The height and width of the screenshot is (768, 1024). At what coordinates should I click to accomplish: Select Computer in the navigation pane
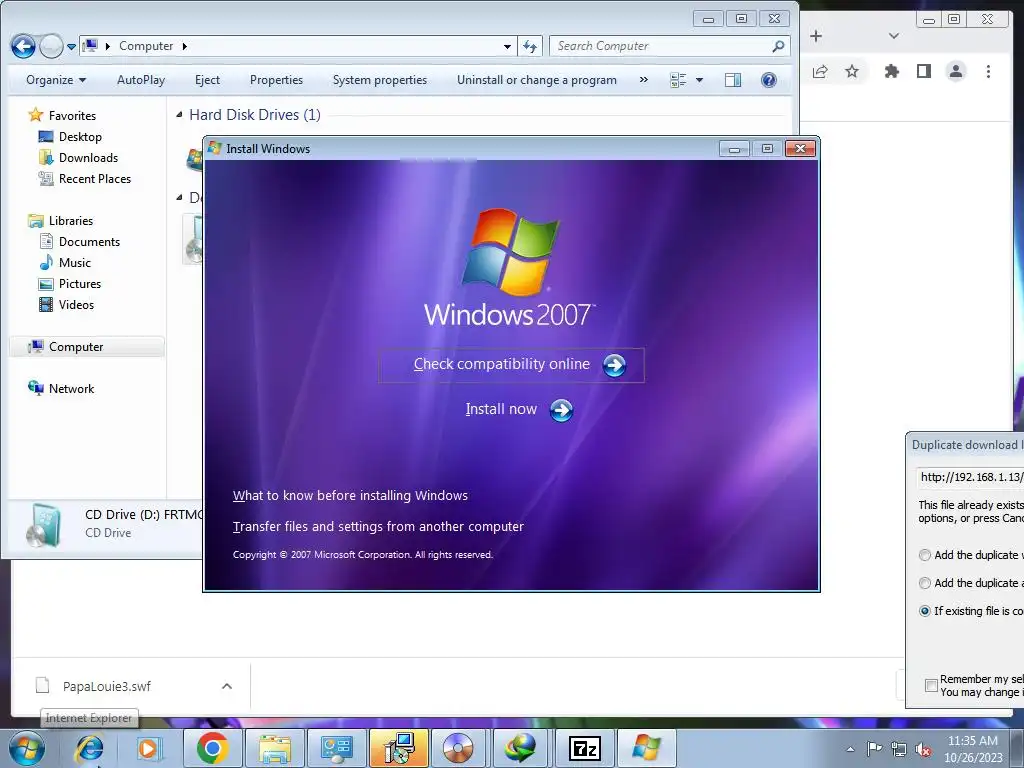click(86, 347)
